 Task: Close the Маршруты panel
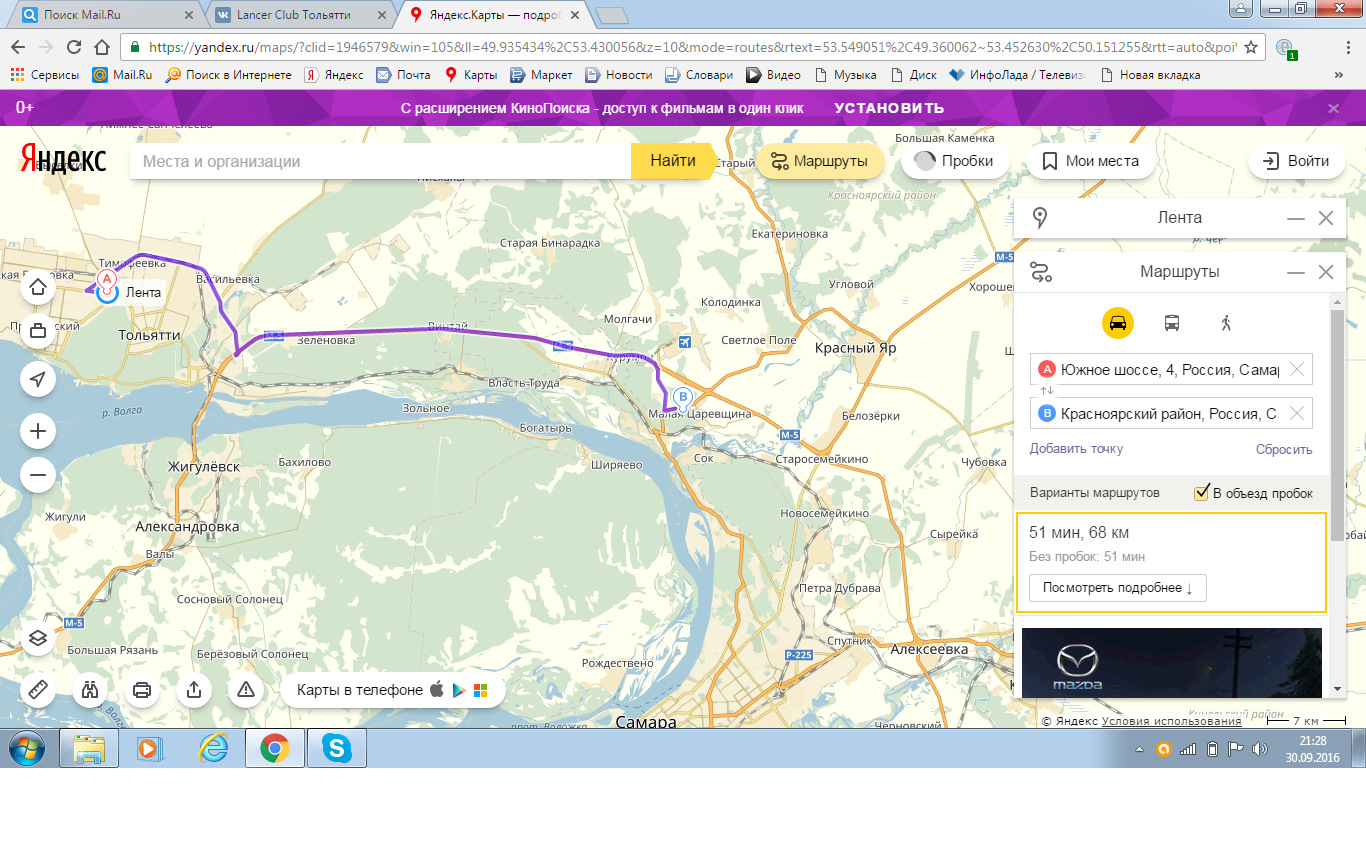pos(1326,272)
